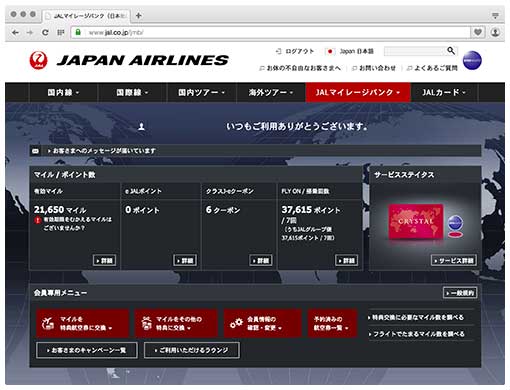Click the JAPAN AIRLINES wordmark
Viewport: 510px width, 390px height.
(x=143, y=60)
